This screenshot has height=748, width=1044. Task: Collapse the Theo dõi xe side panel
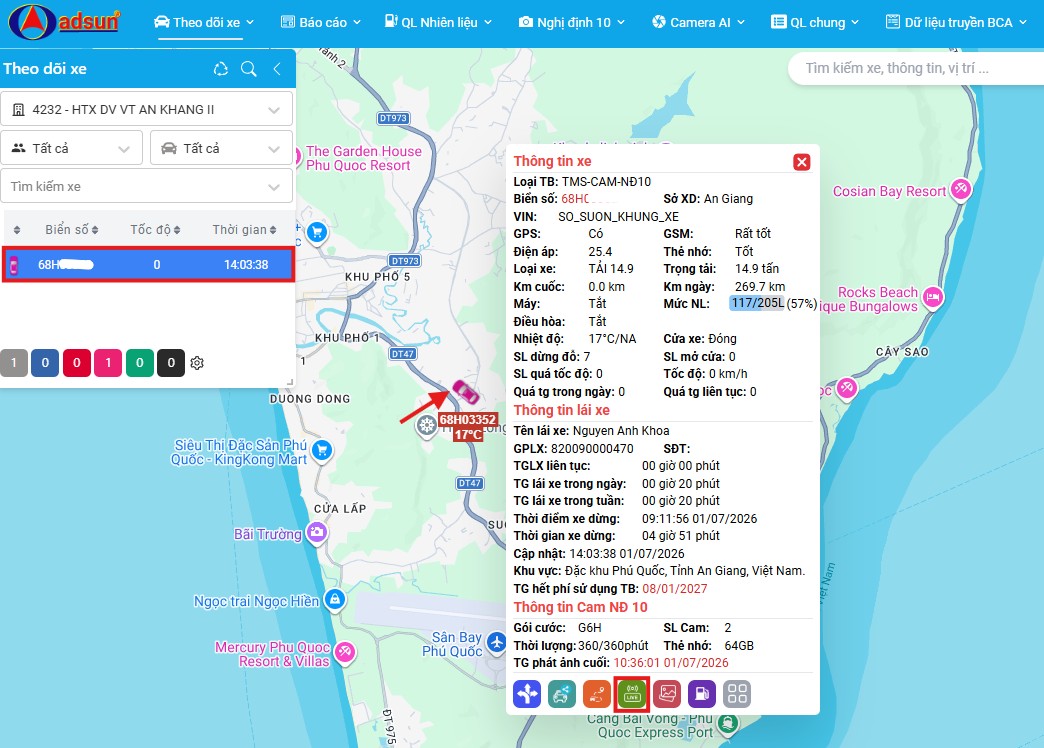pyautogui.click(x=278, y=69)
